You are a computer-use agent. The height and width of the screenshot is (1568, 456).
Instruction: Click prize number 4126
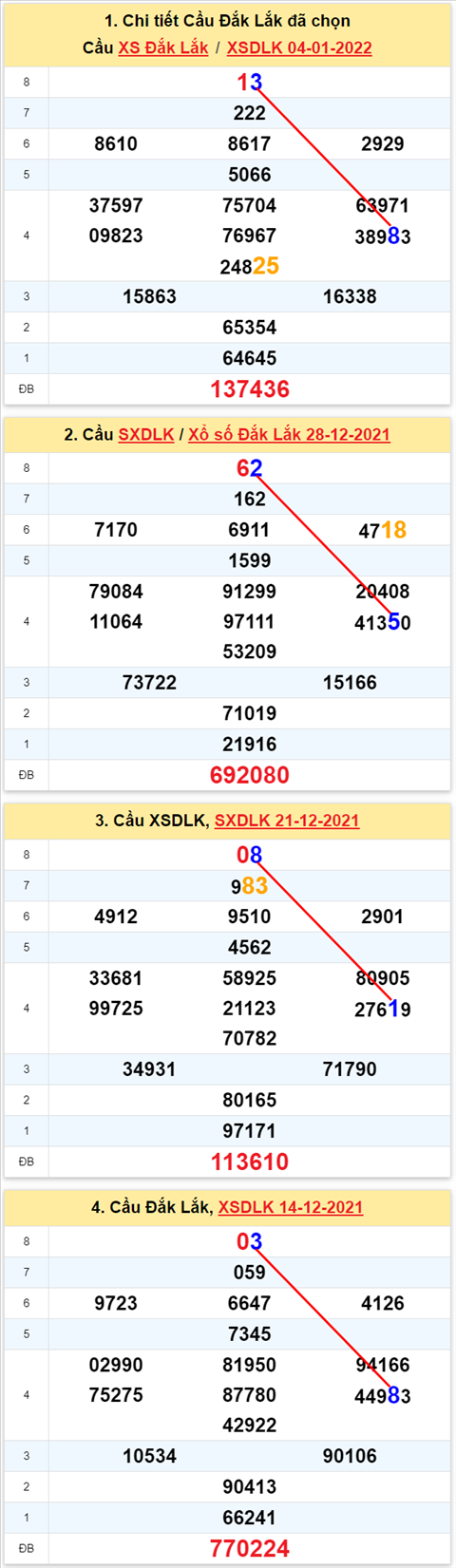(x=383, y=1303)
